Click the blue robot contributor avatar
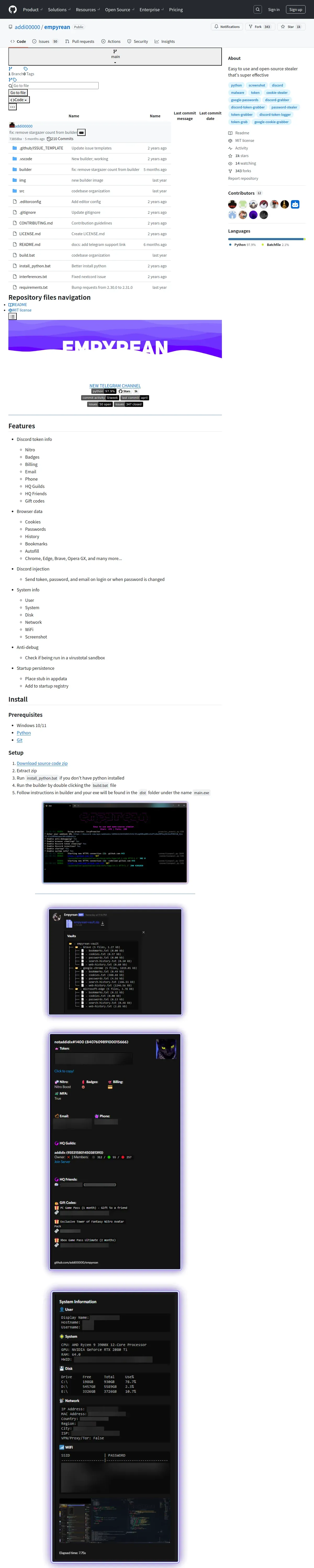This screenshot has width=314, height=1568. [295, 205]
